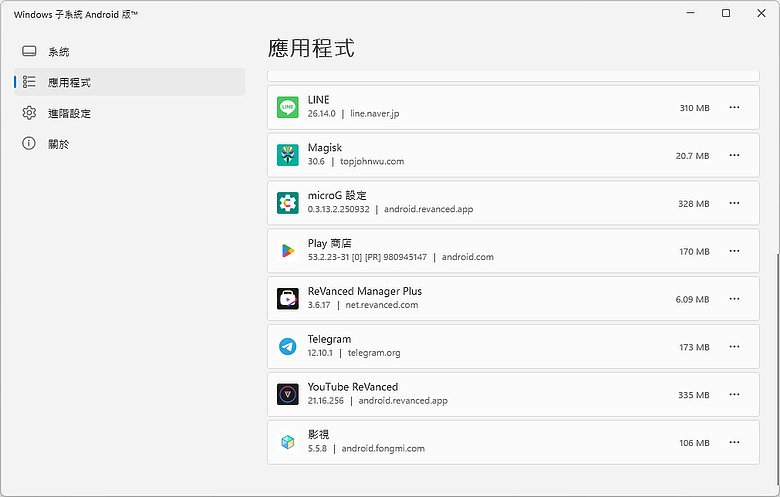Open more options for Play 商店
780x497 pixels.
(734, 251)
